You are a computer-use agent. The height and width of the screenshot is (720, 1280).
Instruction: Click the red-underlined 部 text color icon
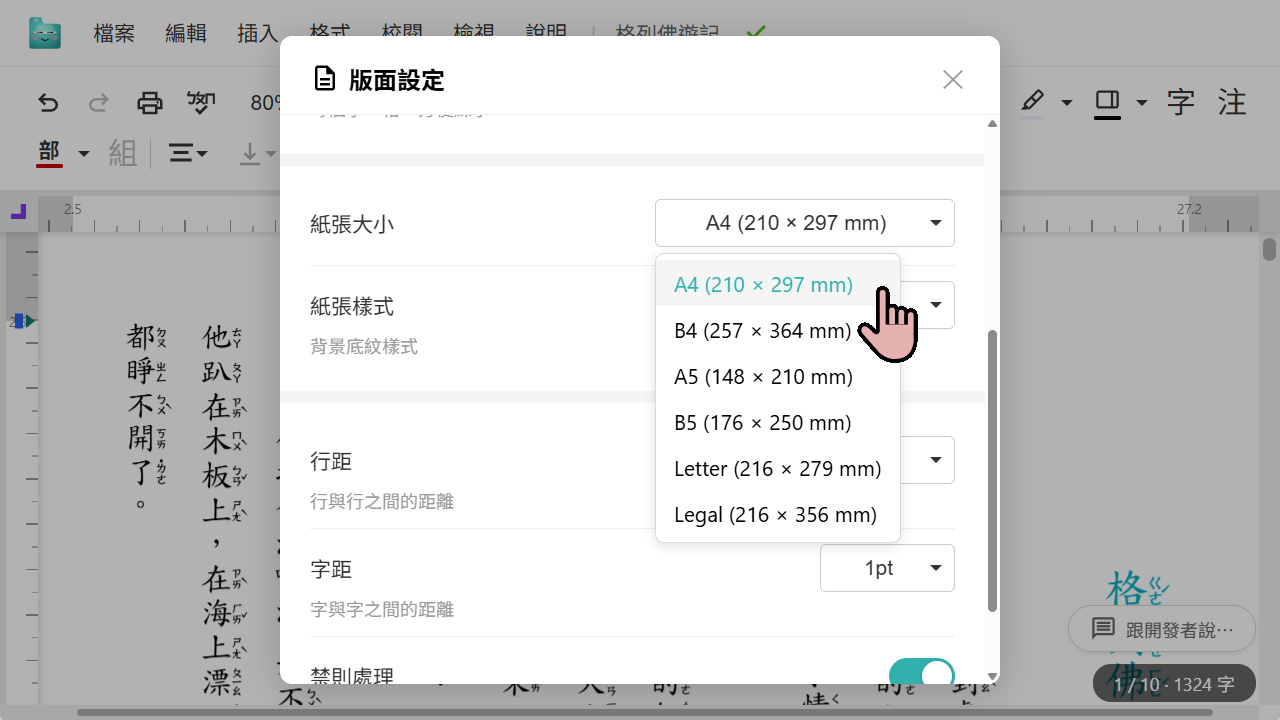click(50, 153)
